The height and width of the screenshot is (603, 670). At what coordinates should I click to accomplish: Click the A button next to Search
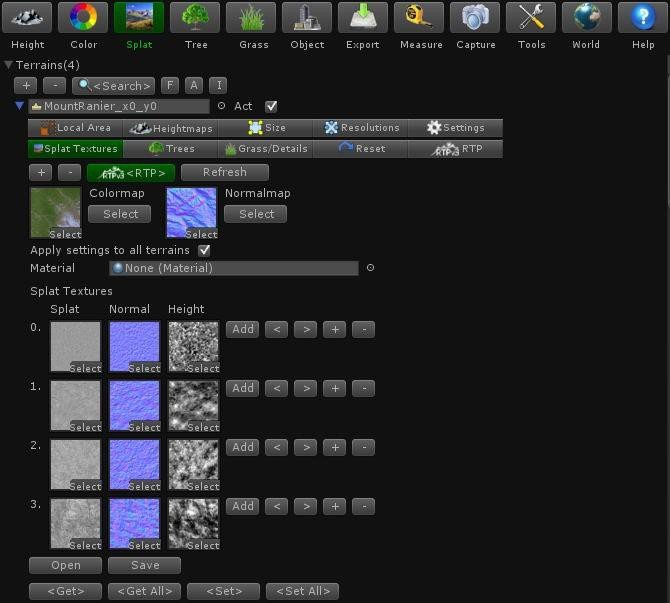194,85
